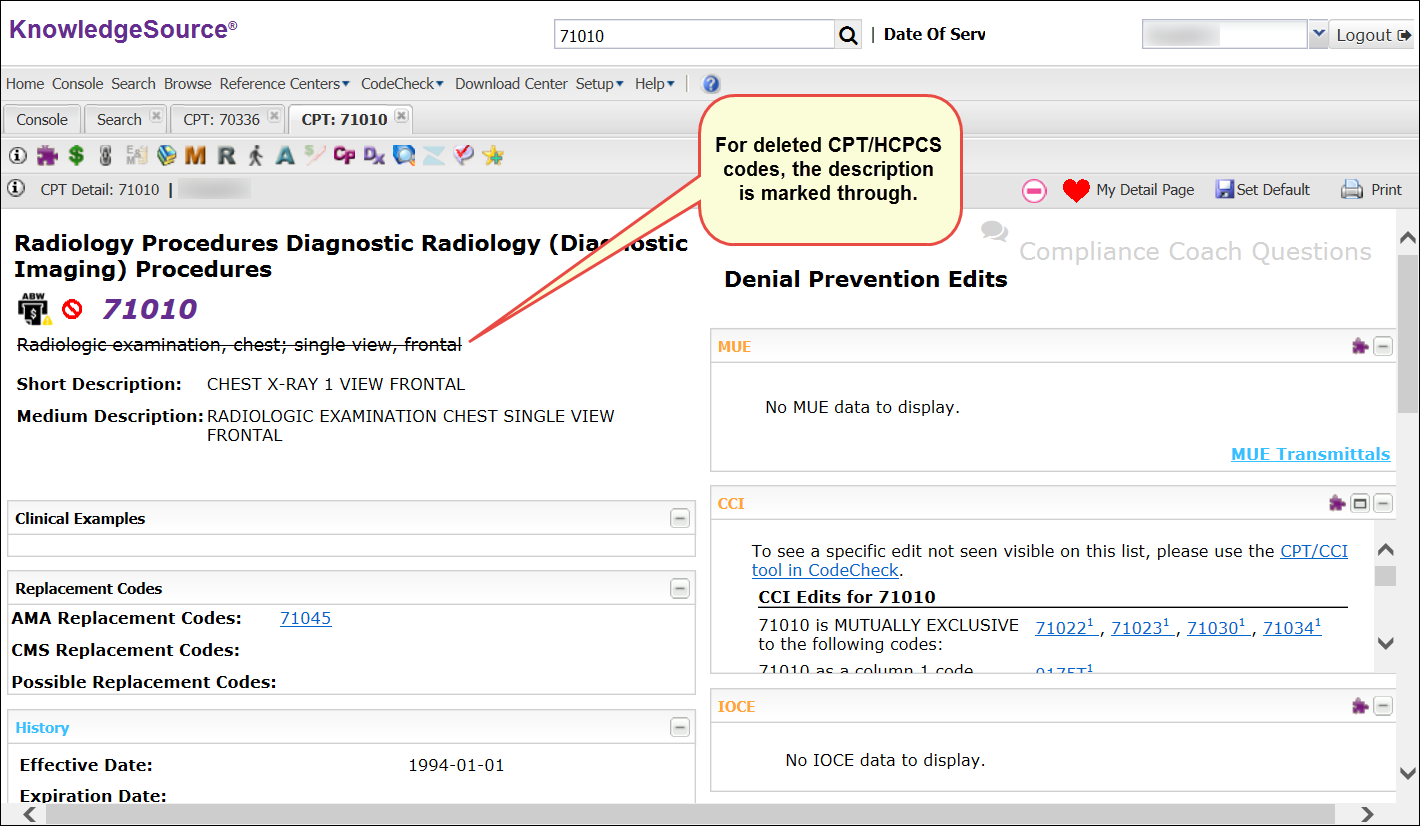Image resolution: width=1420 pixels, height=826 pixels.
Task: Open the user account dropdown arrow
Action: click(1317, 34)
